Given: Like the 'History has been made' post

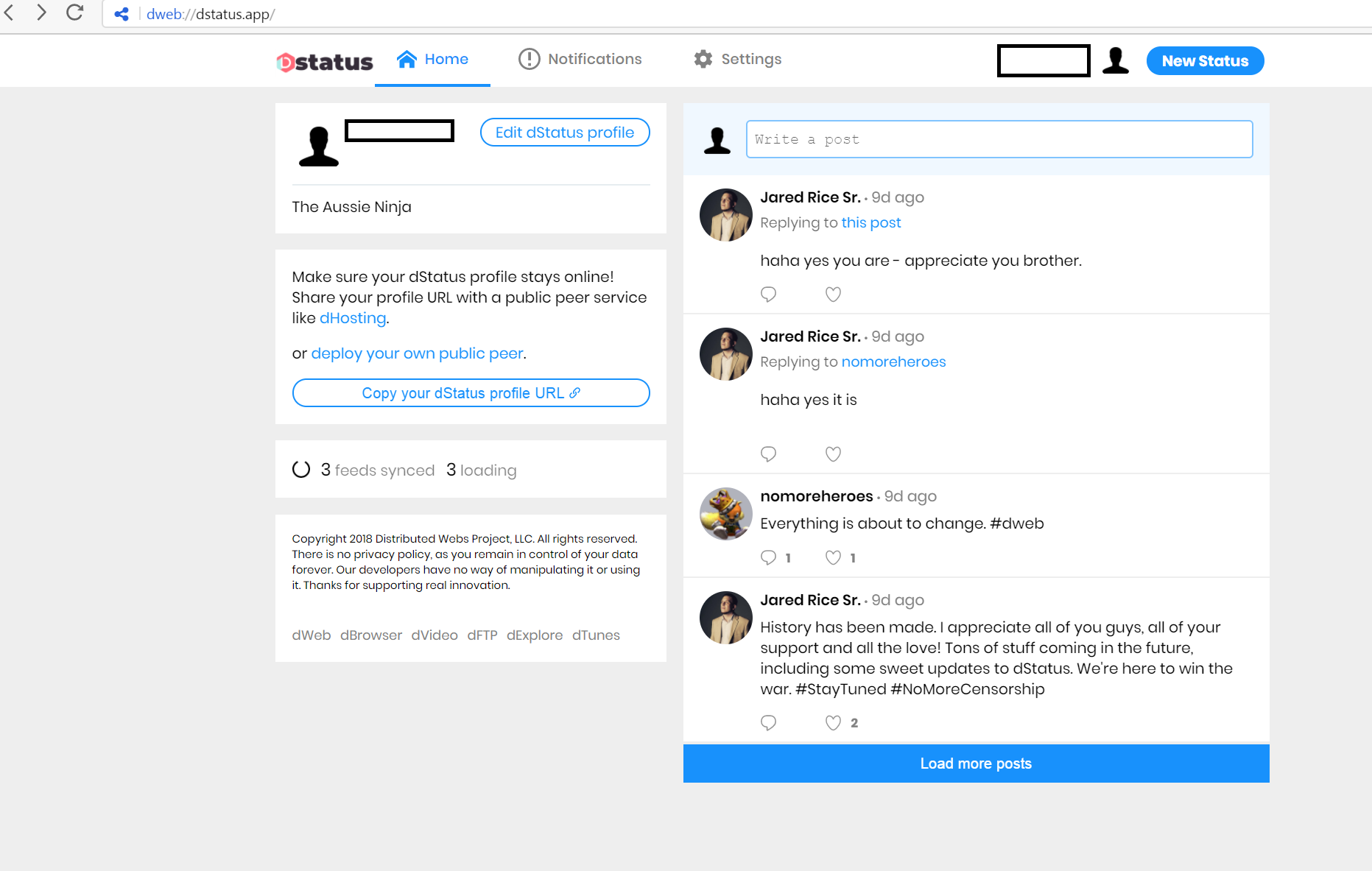Looking at the screenshot, I should tap(833, 723).
